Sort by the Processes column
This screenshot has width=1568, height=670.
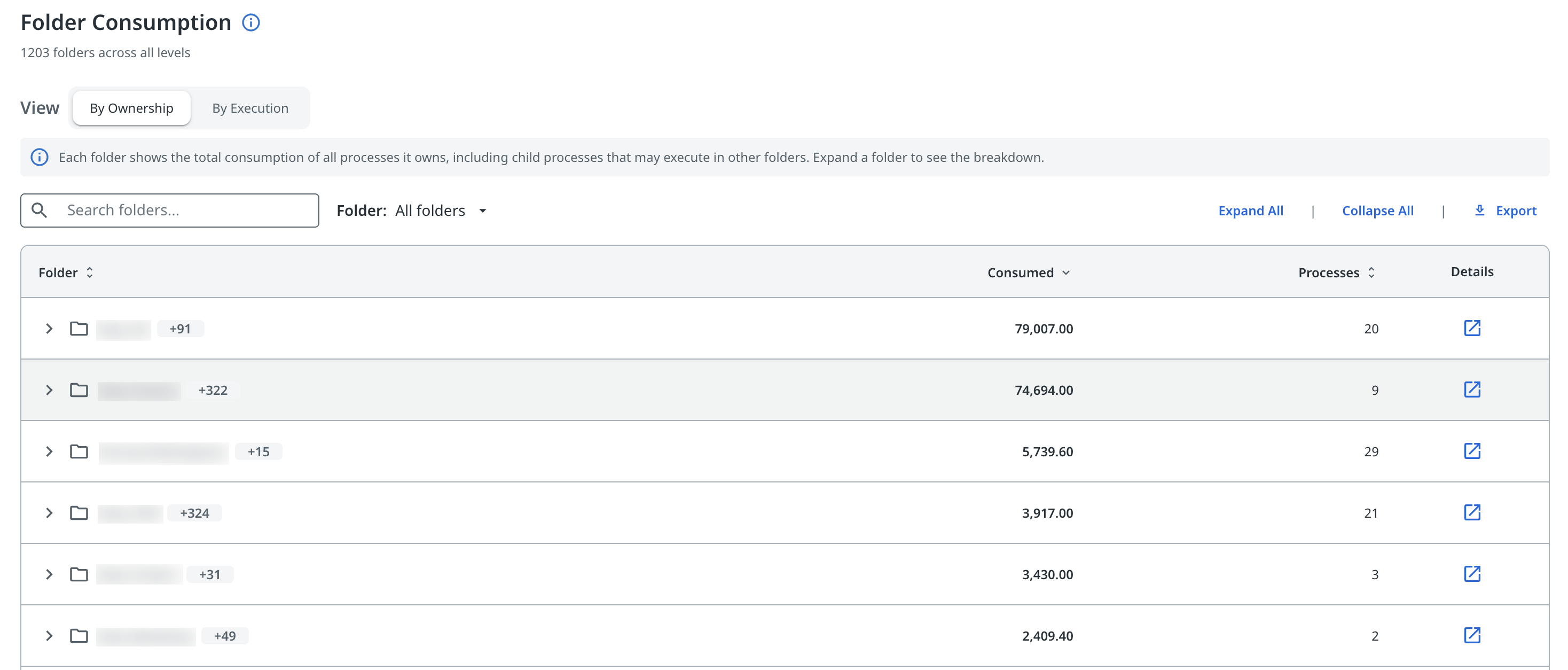tap(1336, 273)
